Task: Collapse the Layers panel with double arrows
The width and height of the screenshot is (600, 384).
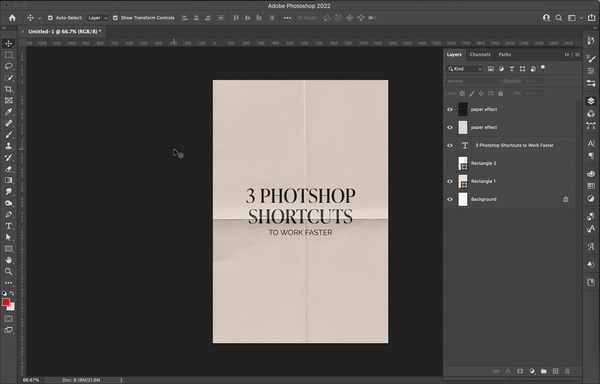Action: (x=567, y=55)
